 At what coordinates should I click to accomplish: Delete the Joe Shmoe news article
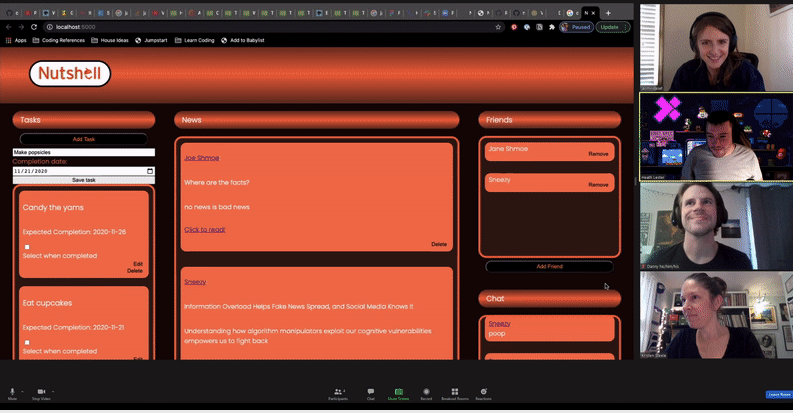pos(439,244)
